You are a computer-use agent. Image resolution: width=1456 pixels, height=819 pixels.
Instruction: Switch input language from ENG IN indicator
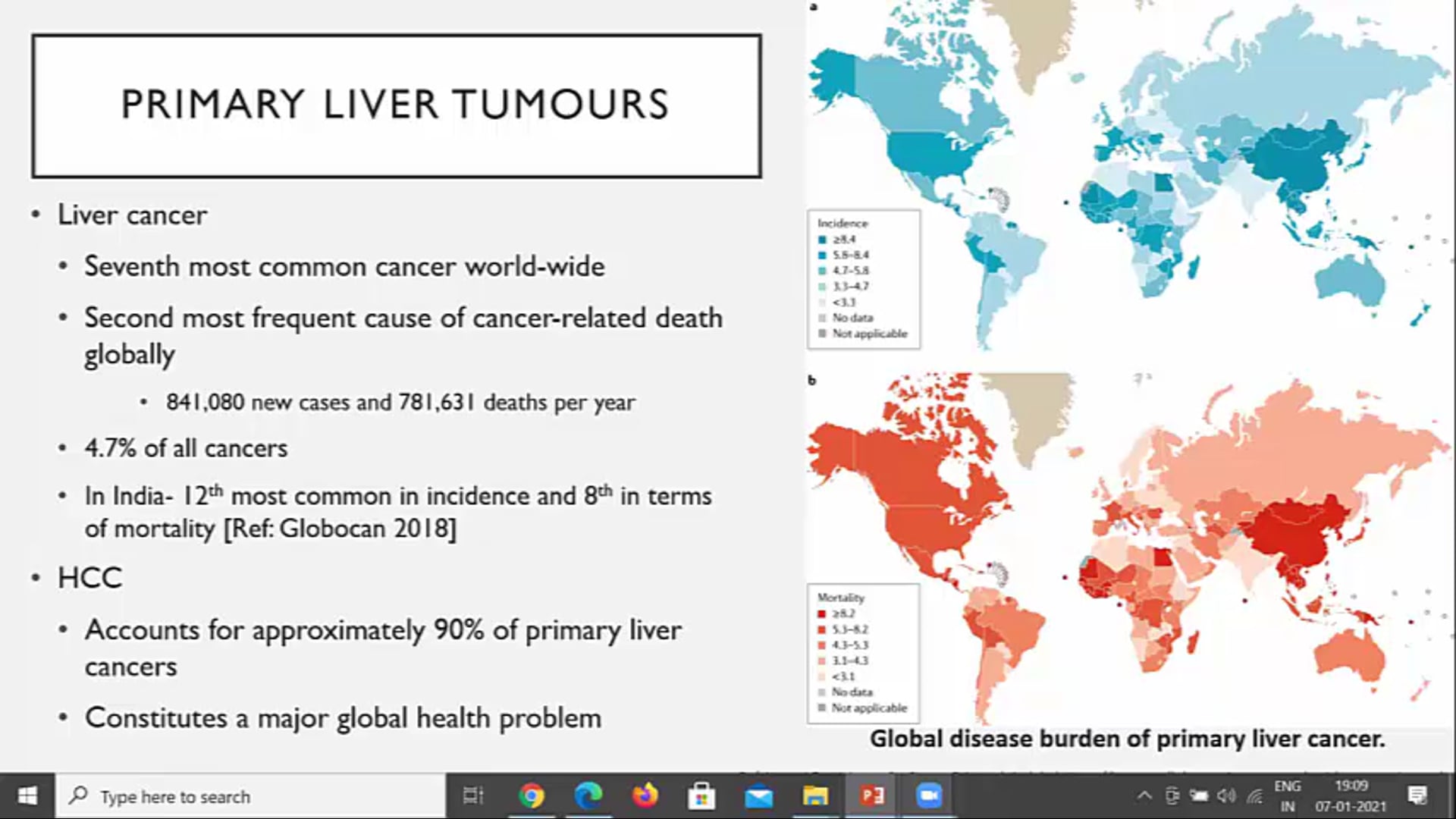[1287, 796]
